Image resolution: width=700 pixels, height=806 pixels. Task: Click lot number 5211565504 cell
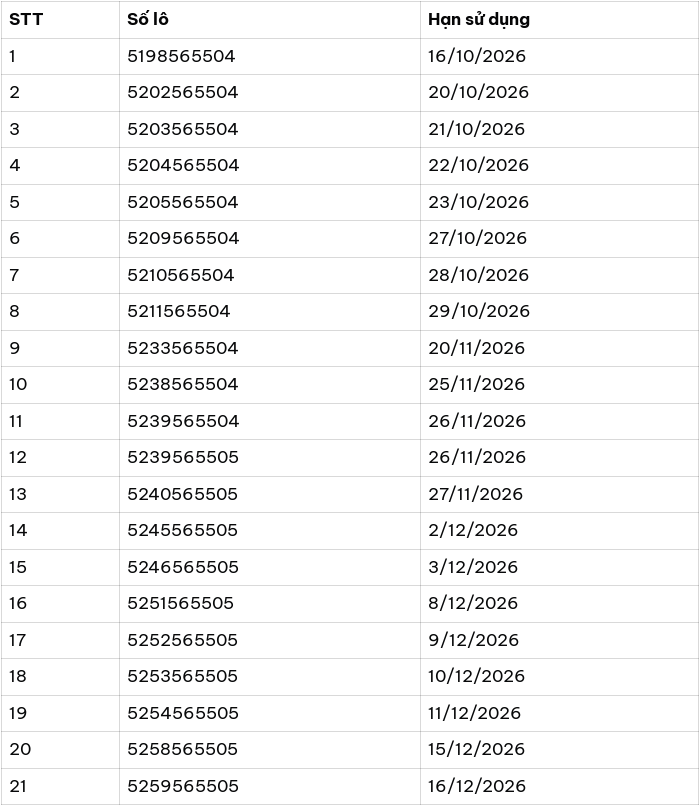[x=179, y=311]
